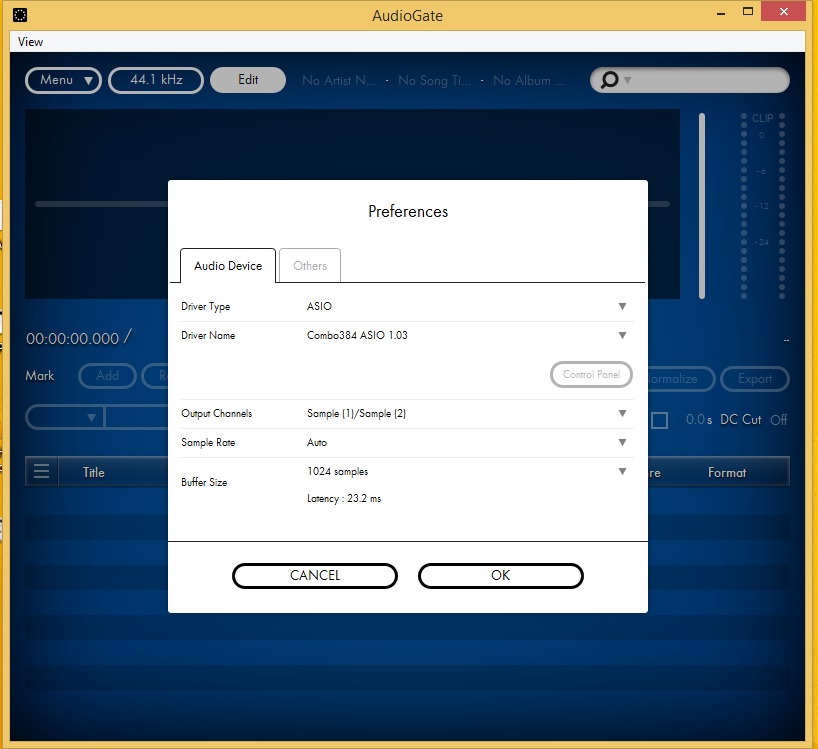Click OK in the Preferences dialog
818x749 pixels.
[500, 576]
